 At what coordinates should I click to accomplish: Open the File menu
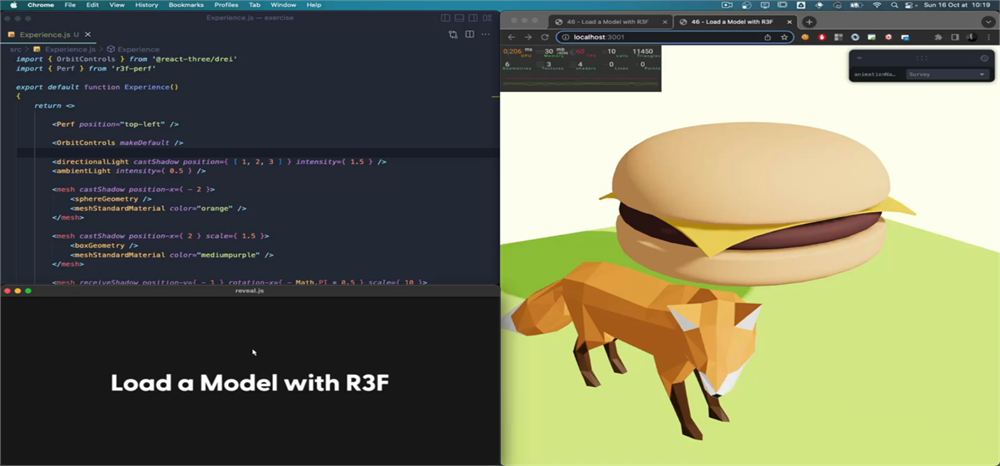click(x=70, y=4)
